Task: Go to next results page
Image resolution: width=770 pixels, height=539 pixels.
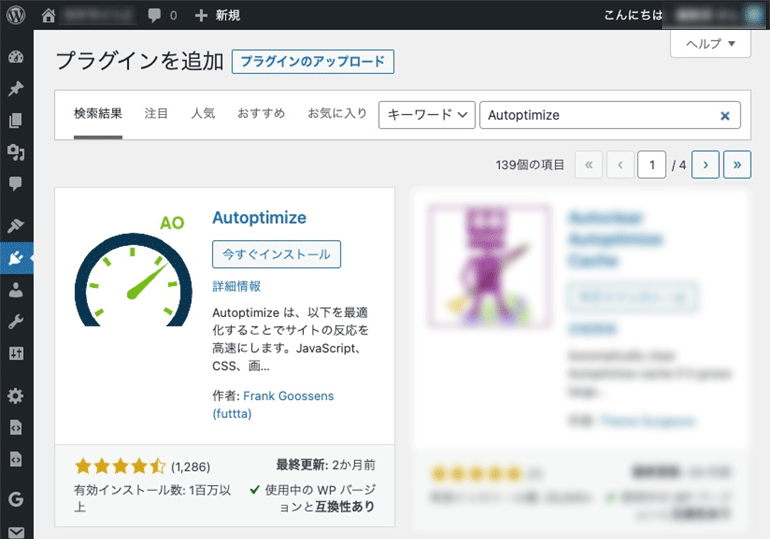Action: click(705, 164)
